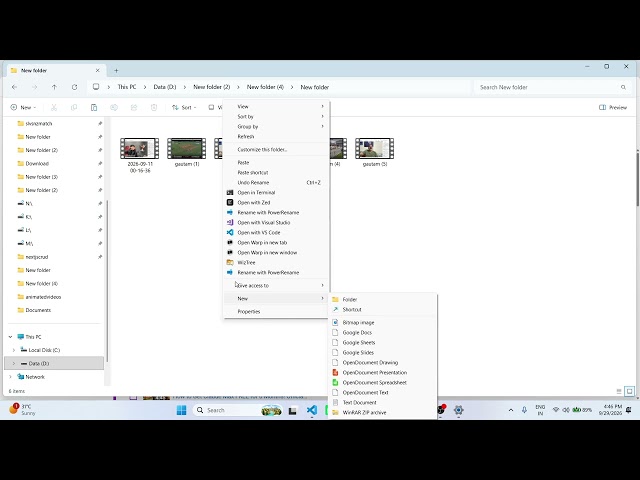This screenshot has height=480, width=640.
Task: Create a new OpenDocument Spreadsheet
Action: (382, 382)
